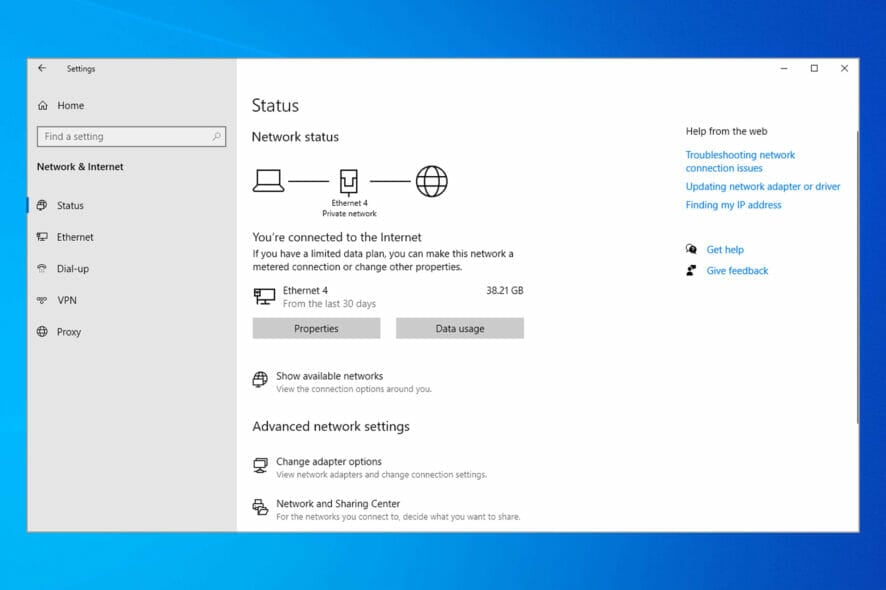The image size is (886, 590).
Task: Click the Network and Sharing Center icon
Action: pyautogui.click(x=260, y=507)
